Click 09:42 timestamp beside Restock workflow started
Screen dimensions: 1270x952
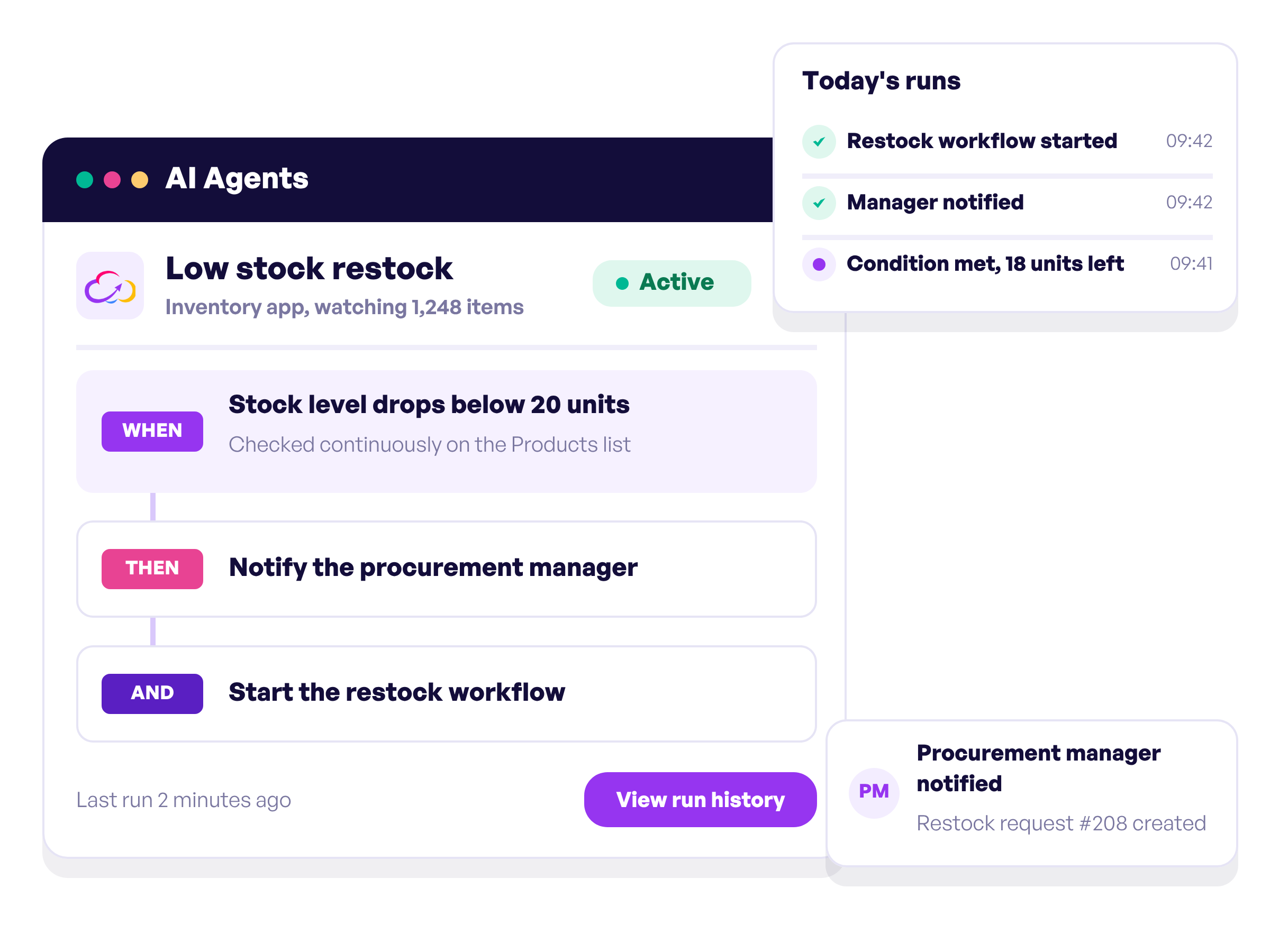click(1189, 141)
